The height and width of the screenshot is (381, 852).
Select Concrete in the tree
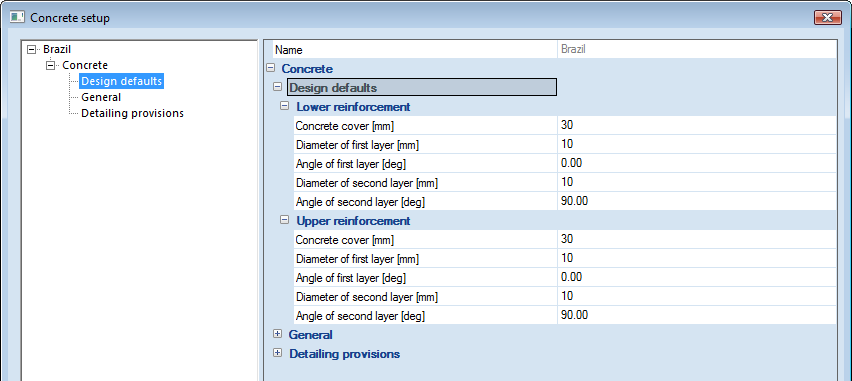85,65
